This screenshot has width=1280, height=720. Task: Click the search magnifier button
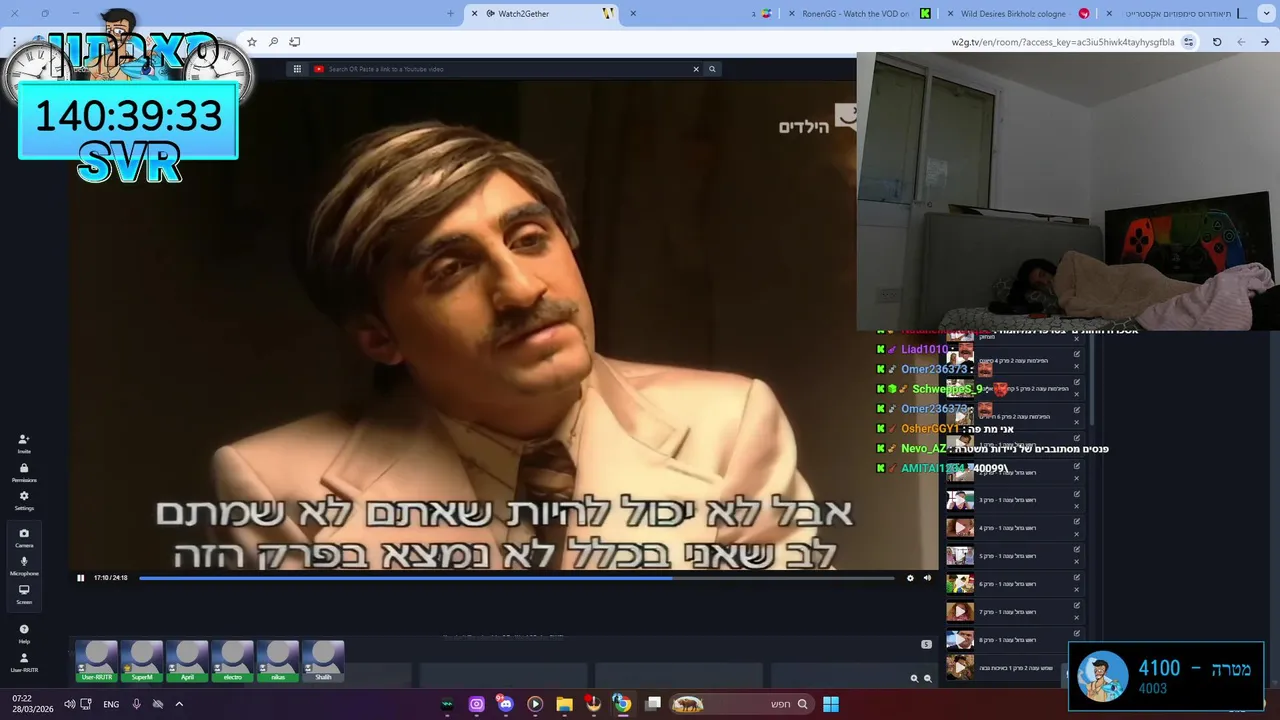(x=712, y=69)
